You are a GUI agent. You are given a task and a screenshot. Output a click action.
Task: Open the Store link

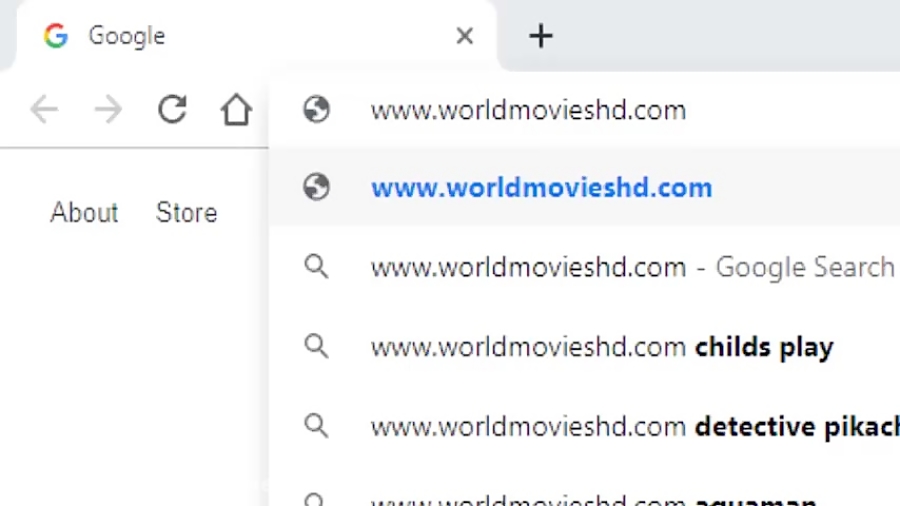tap(186, 212)
